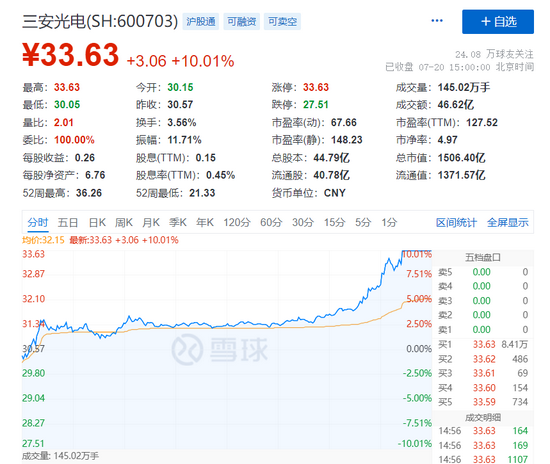Image resolution: width=550 pixels, height=464 pixels.
Task: Click the 货币单位 value CNY
Action: (335, 193)
